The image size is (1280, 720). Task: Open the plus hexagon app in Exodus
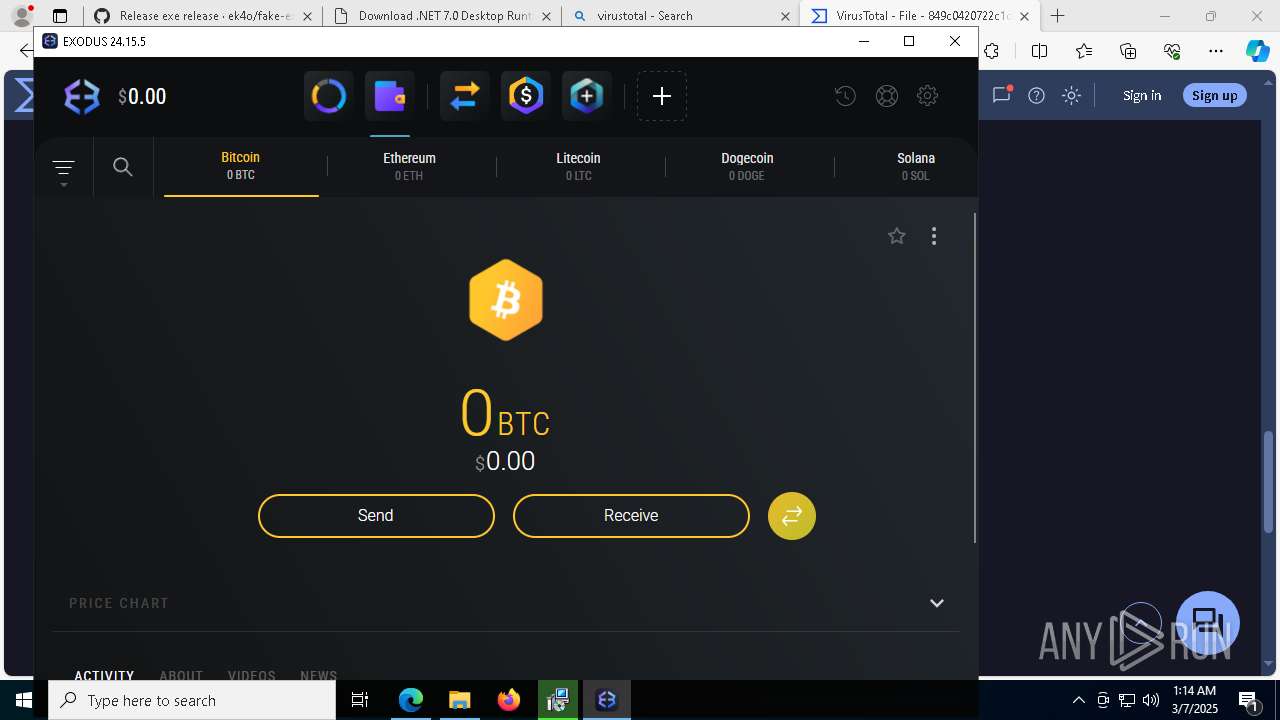click(x=587, y=96)
